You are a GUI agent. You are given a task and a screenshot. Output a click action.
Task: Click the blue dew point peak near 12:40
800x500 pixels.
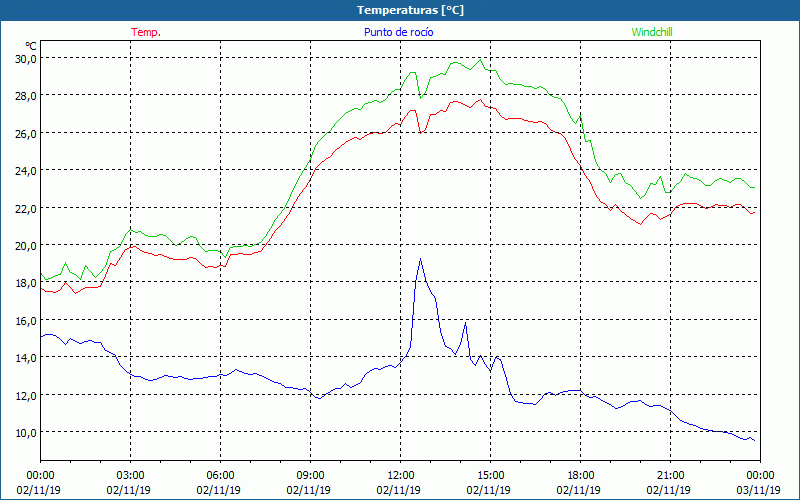420,259
